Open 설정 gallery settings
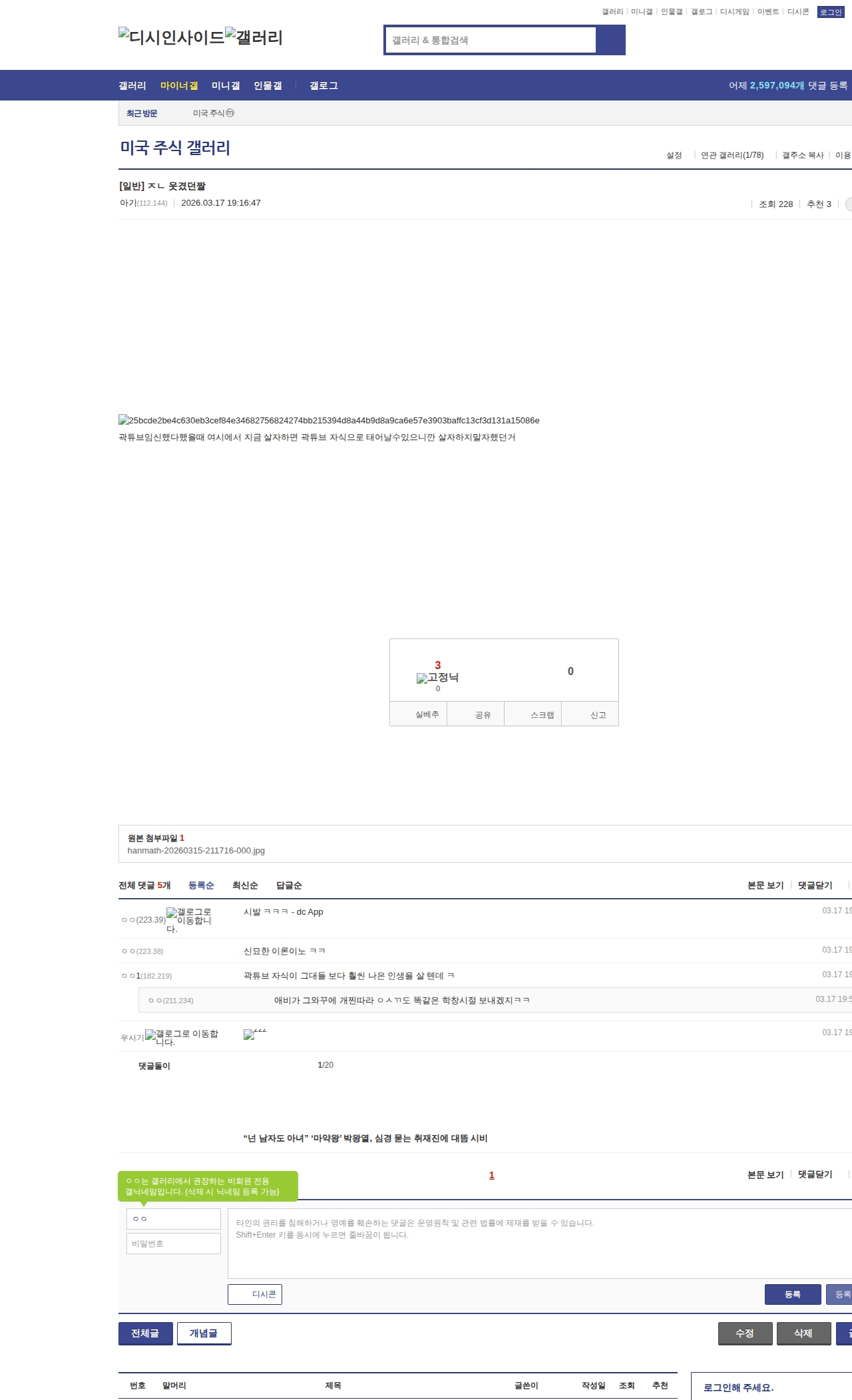The height and width of the screenshot is (1400, 852). (674, 155)
